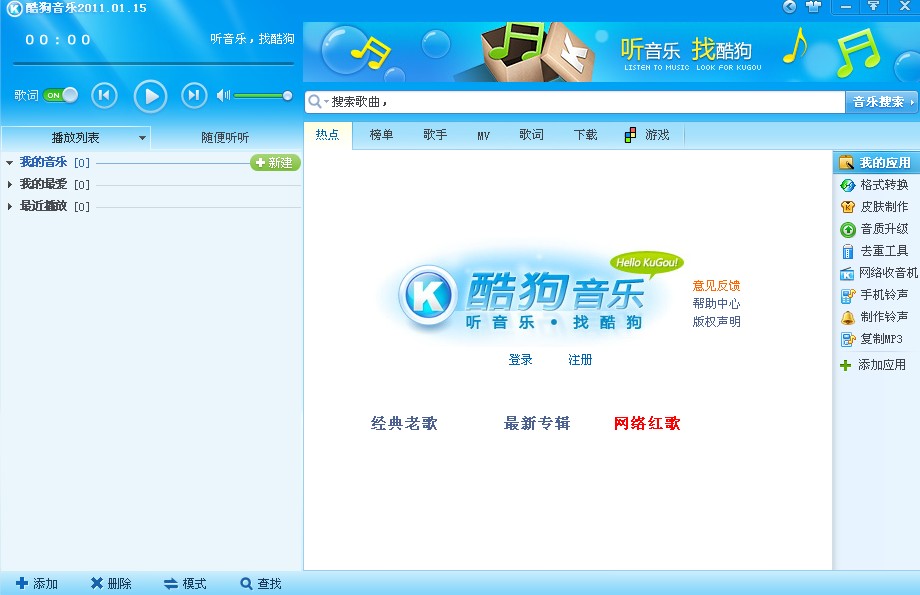
Task: Skip to the previous track
Action: click(104, 95)
